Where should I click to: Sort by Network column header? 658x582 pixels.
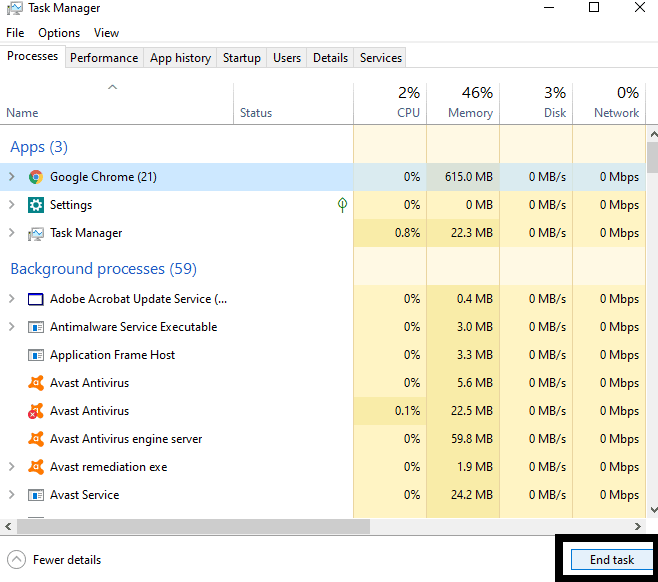[x=609, y=103]
